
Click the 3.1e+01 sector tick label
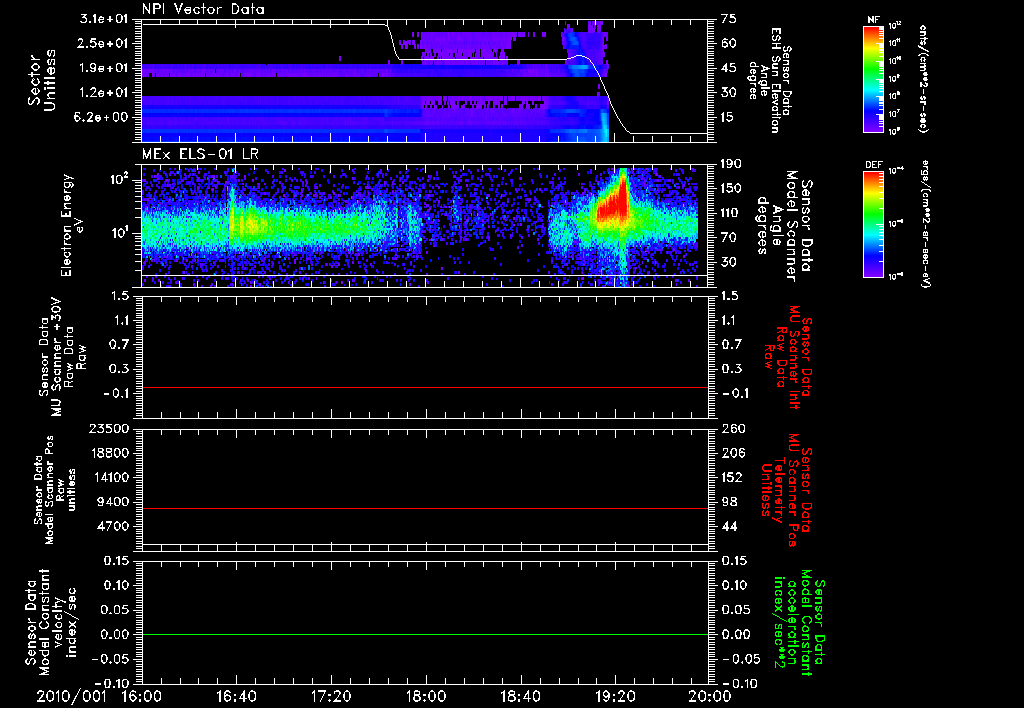tap(104, 19)
